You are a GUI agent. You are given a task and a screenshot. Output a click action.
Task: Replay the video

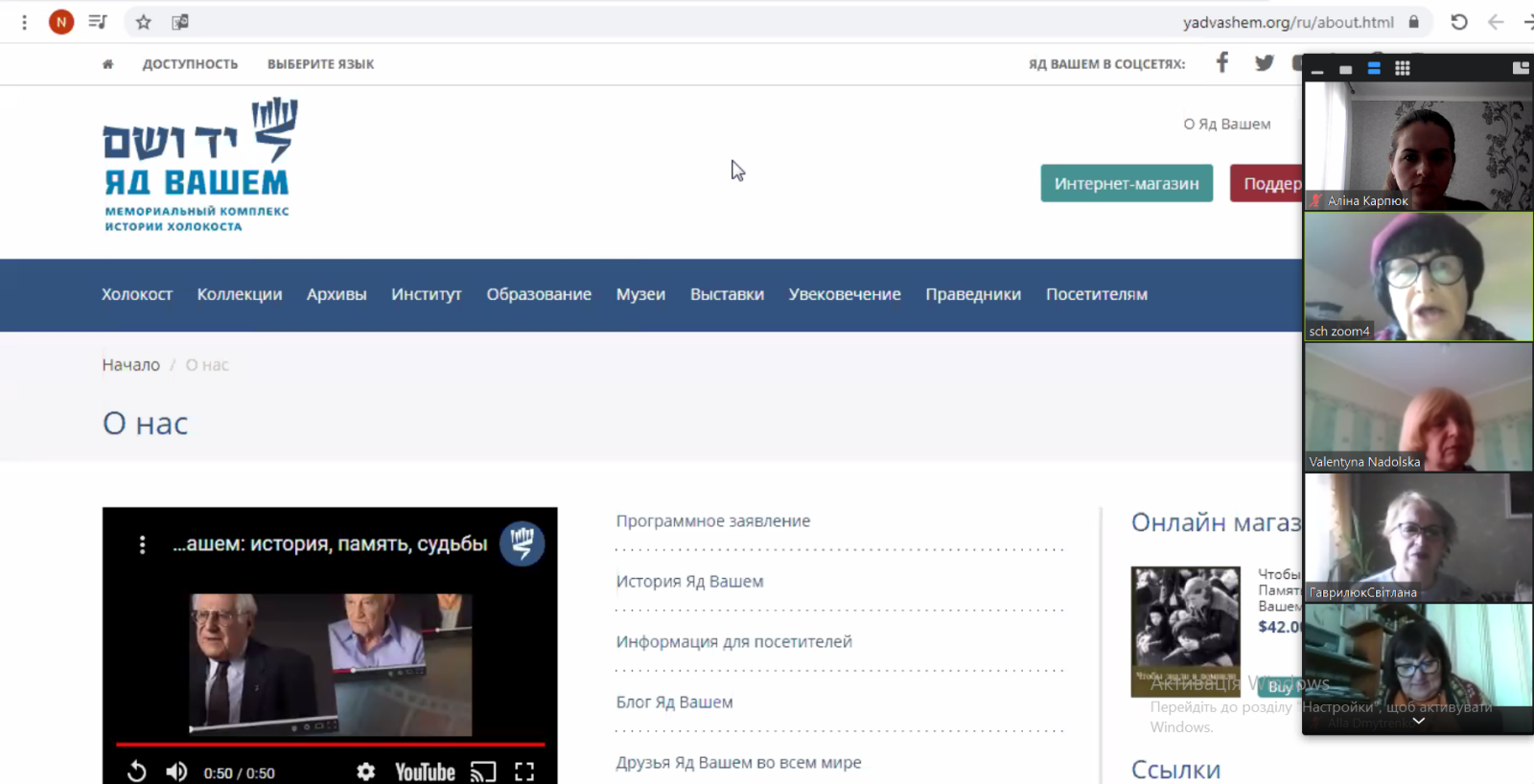tap(137, 772)
